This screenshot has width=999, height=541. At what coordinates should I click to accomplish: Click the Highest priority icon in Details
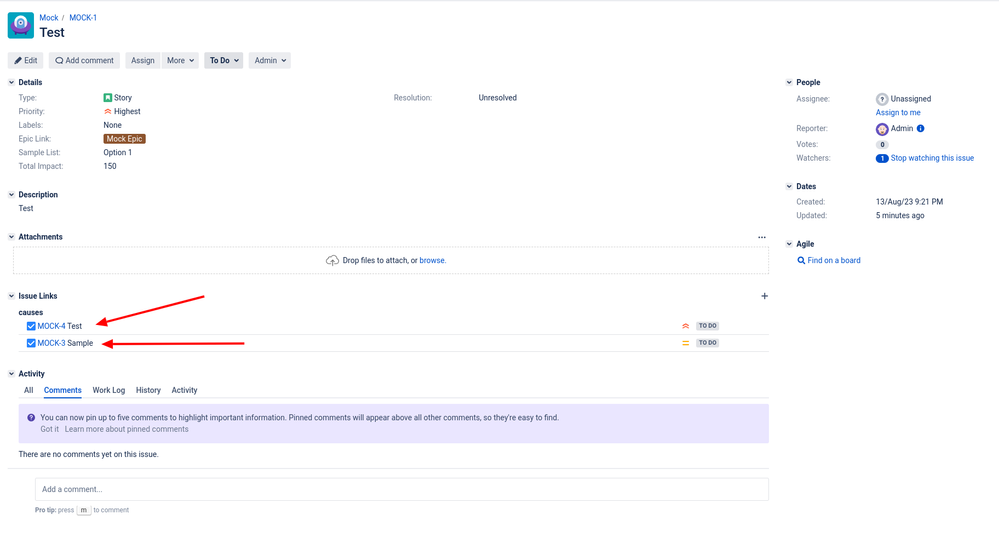click(108, 112)
